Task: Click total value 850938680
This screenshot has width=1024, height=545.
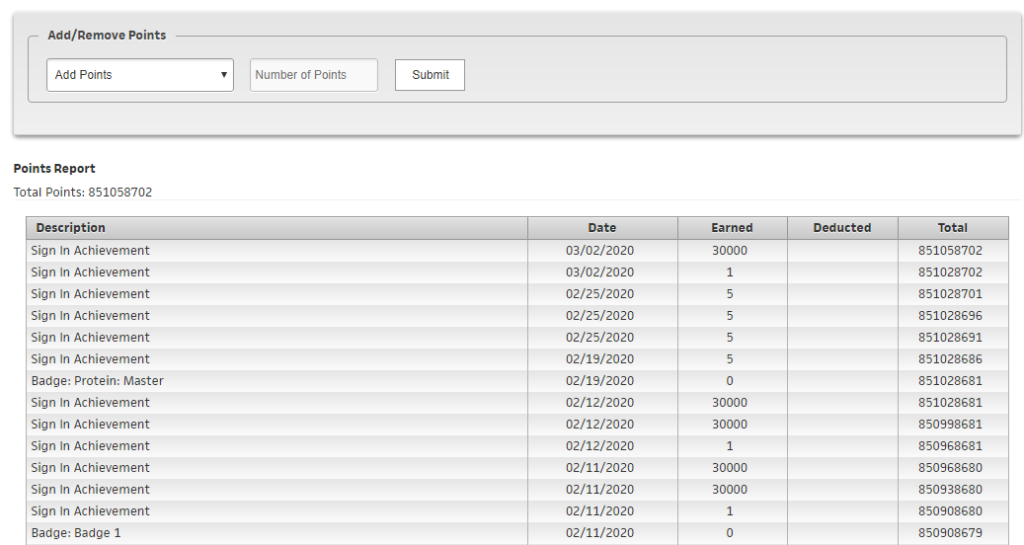Action: [950, 490]
